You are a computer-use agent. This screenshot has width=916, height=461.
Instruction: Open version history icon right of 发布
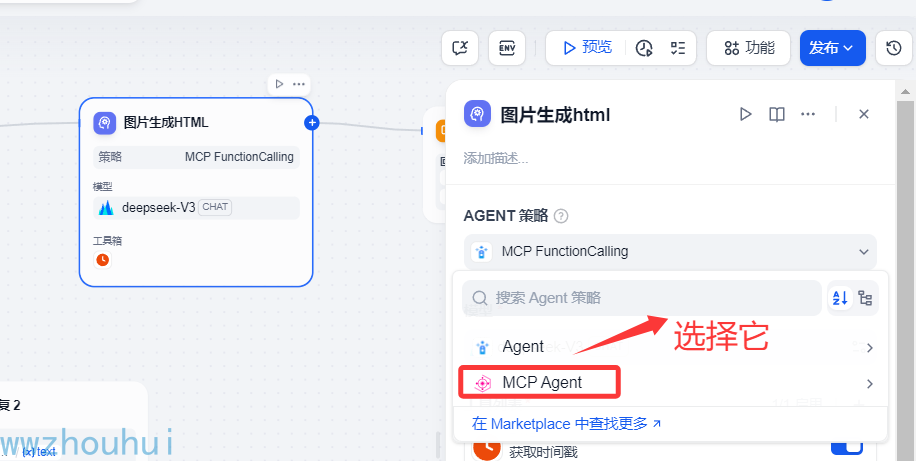point(894,48)
